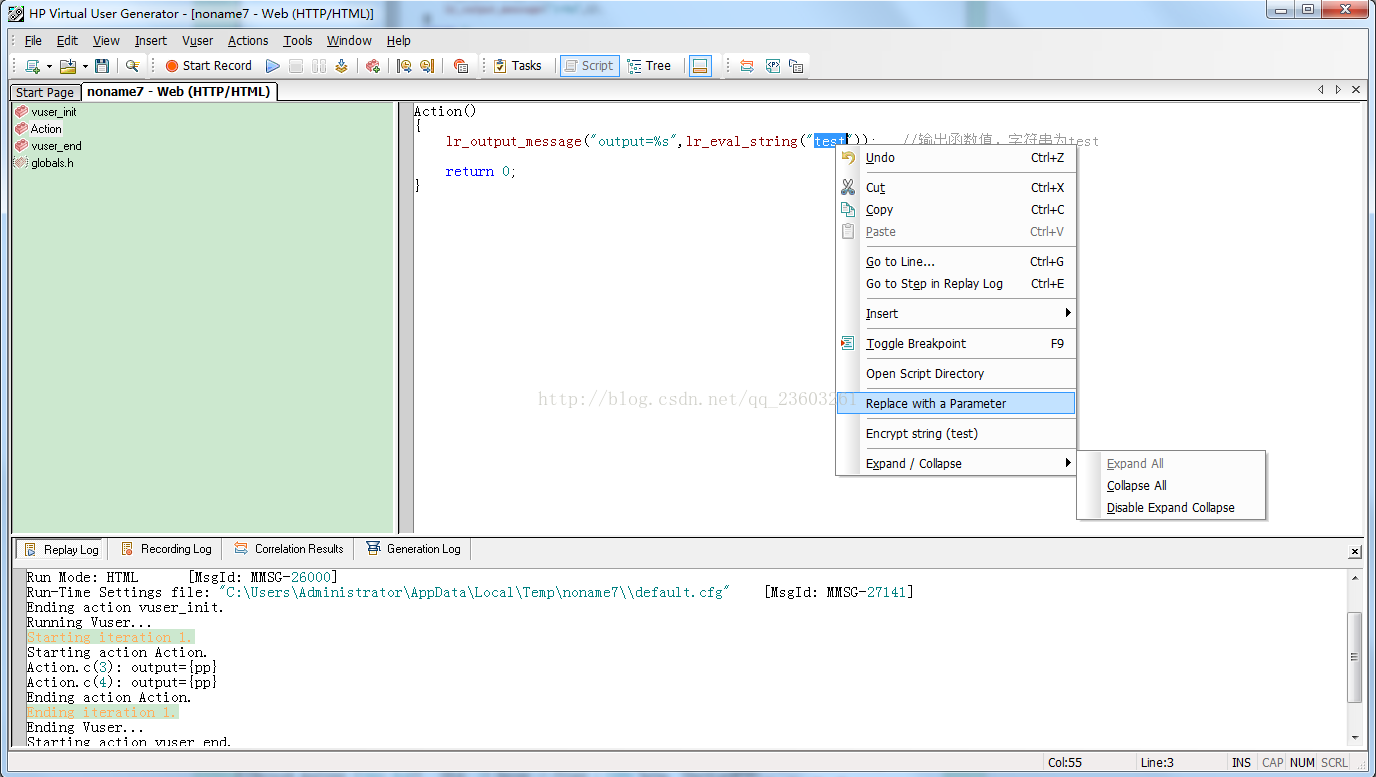Click the log scrollbar up arrow

pyautogui.click(x=1355, y=577)
